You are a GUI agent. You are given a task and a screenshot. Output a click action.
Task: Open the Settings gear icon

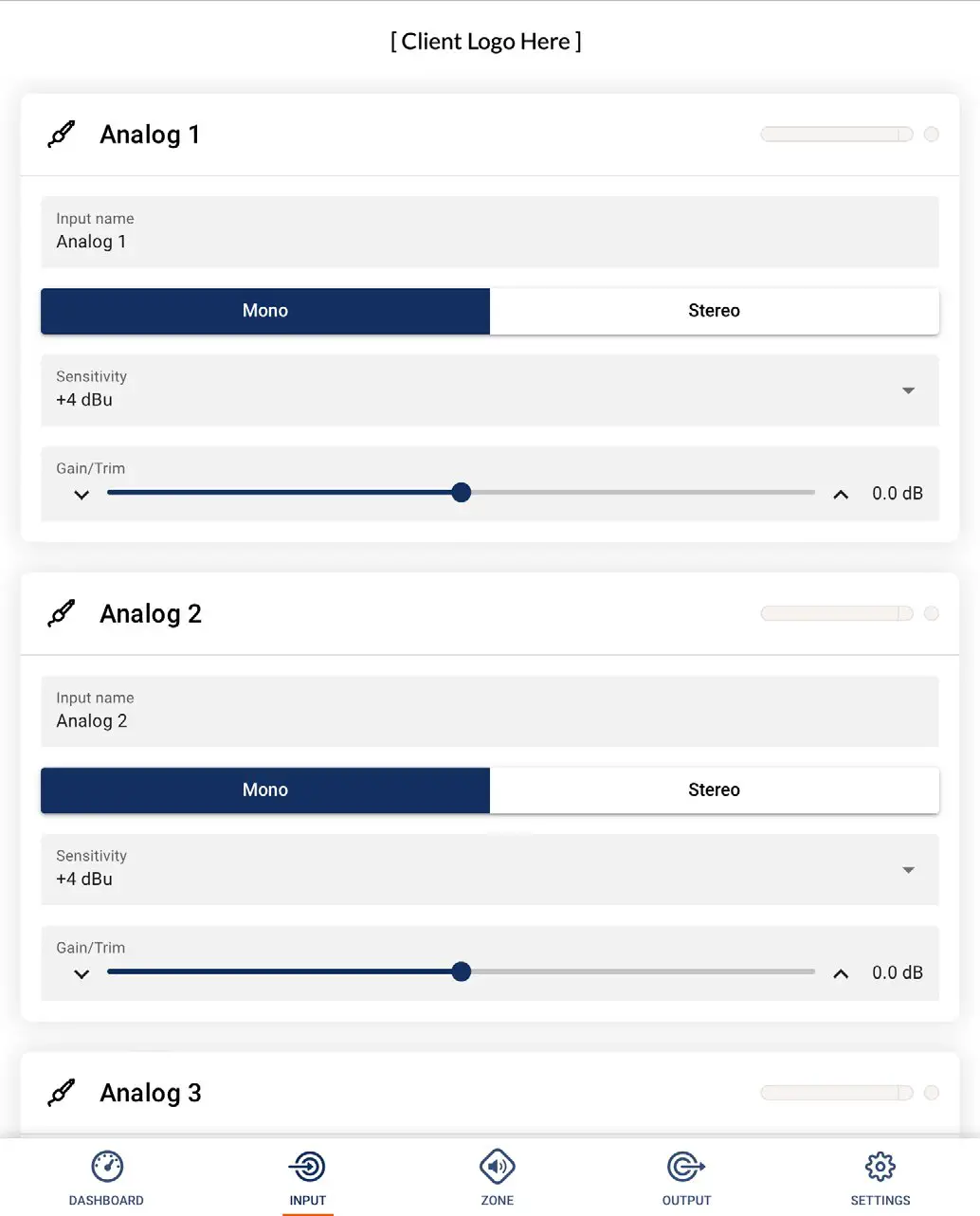pos(880,1168)
